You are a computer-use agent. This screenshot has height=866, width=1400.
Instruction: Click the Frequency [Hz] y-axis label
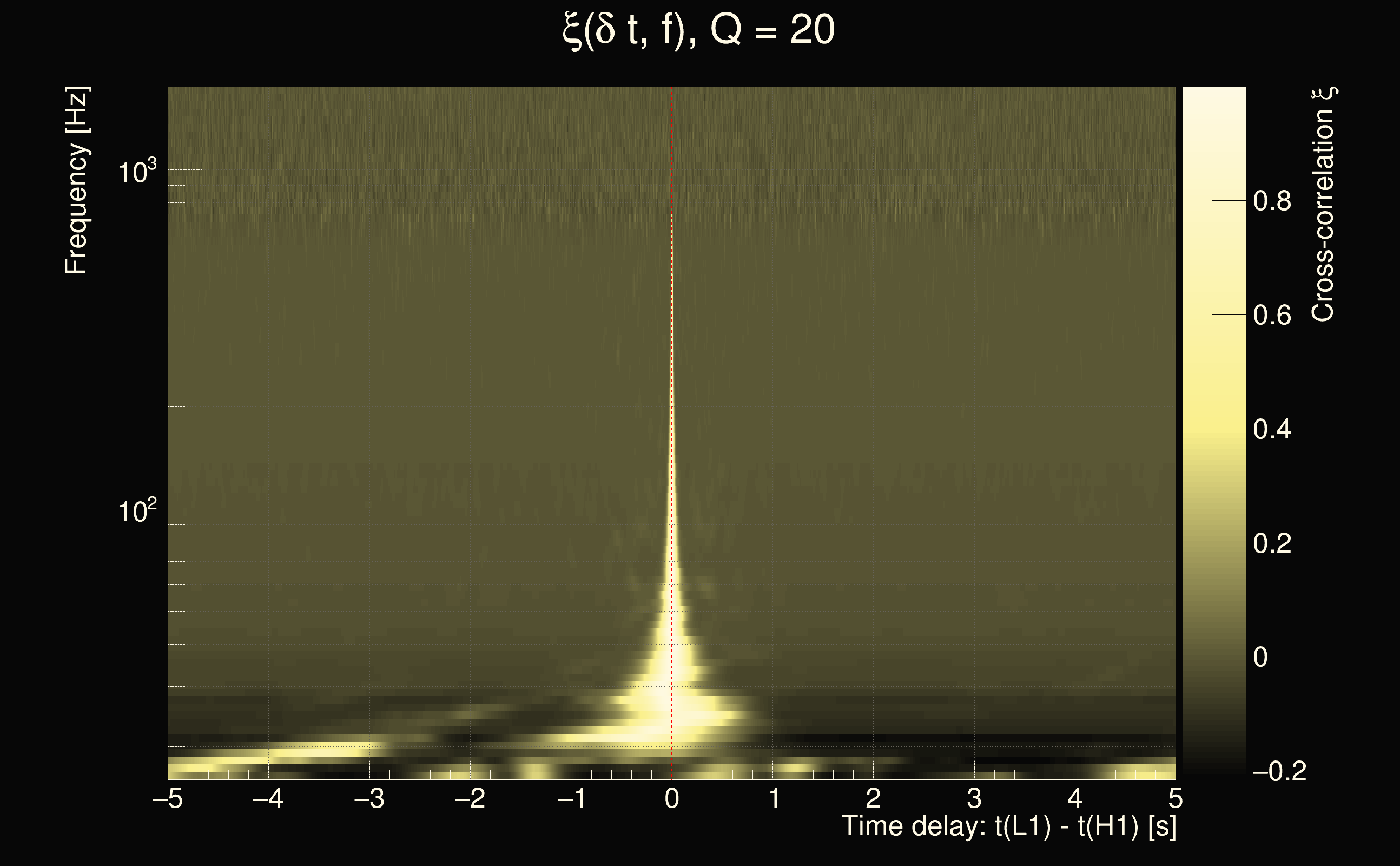click(76, 180)
